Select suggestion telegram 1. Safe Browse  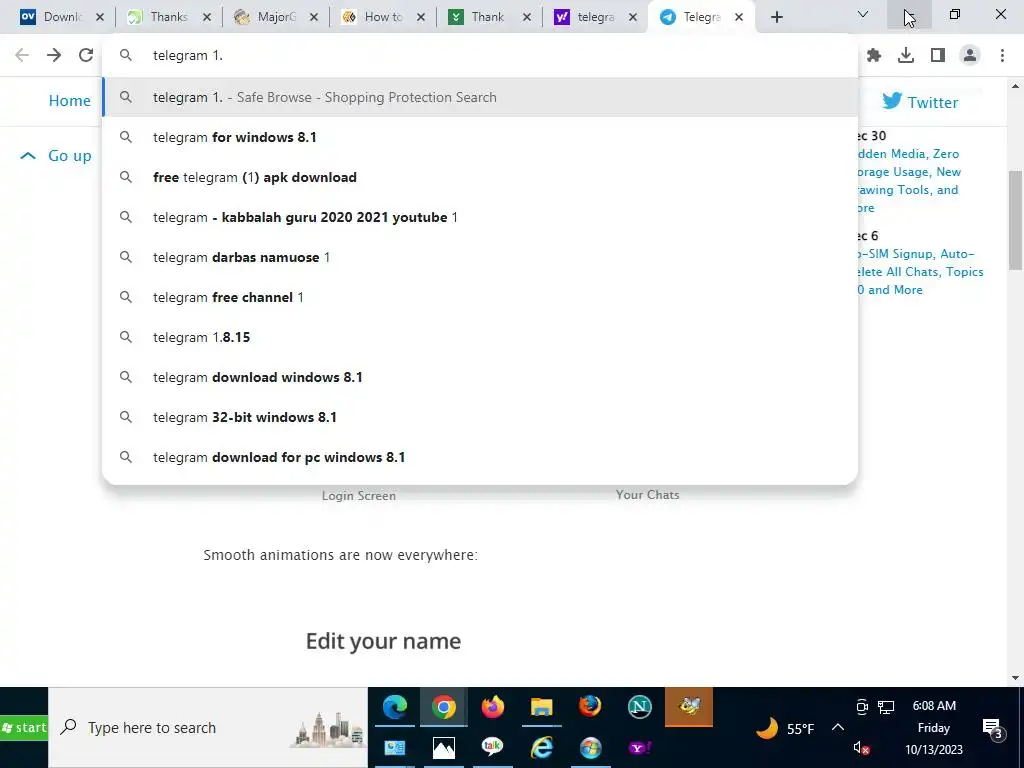click(x=480, y=97)
